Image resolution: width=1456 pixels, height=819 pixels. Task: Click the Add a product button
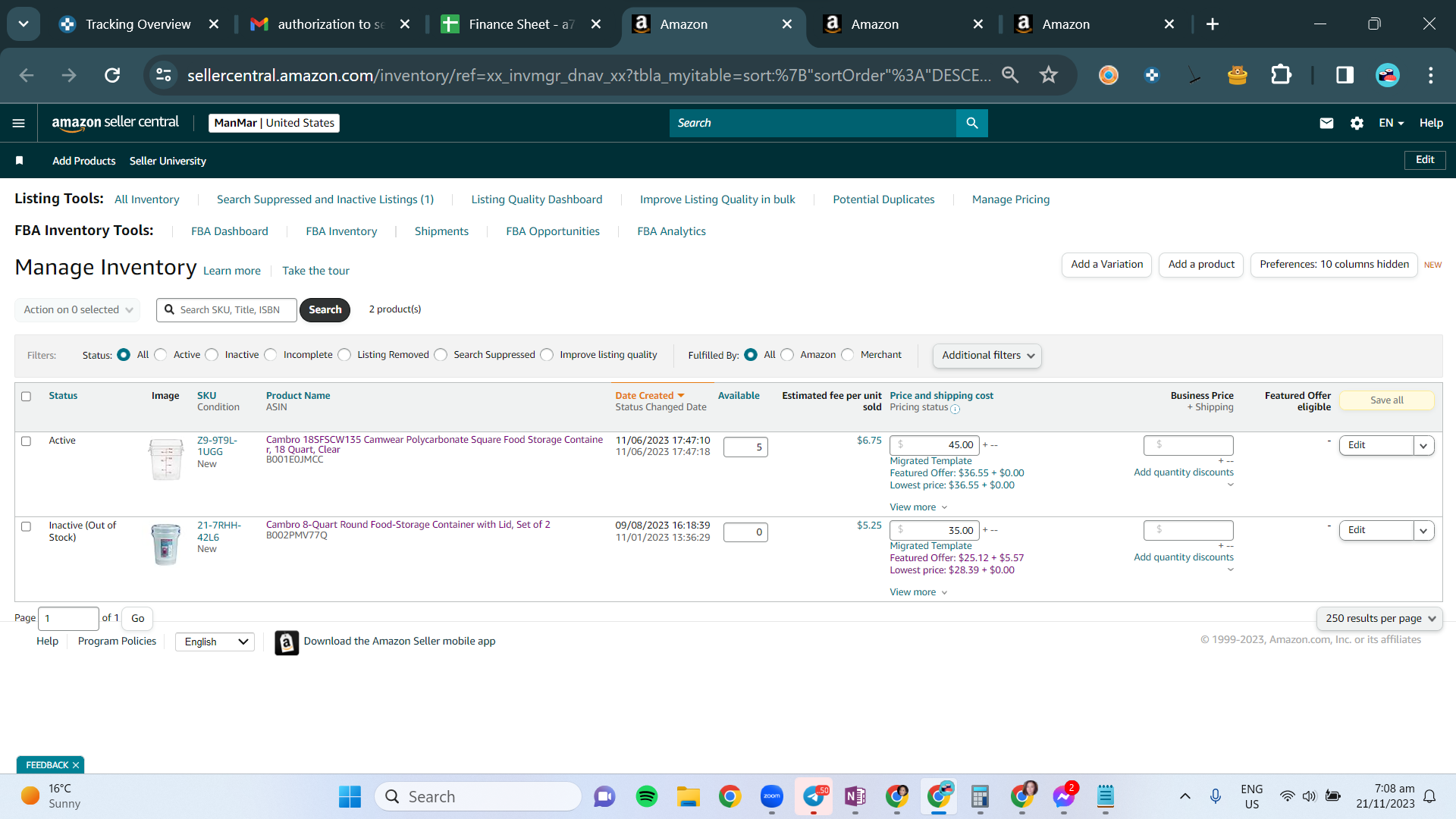point(1201,265)
